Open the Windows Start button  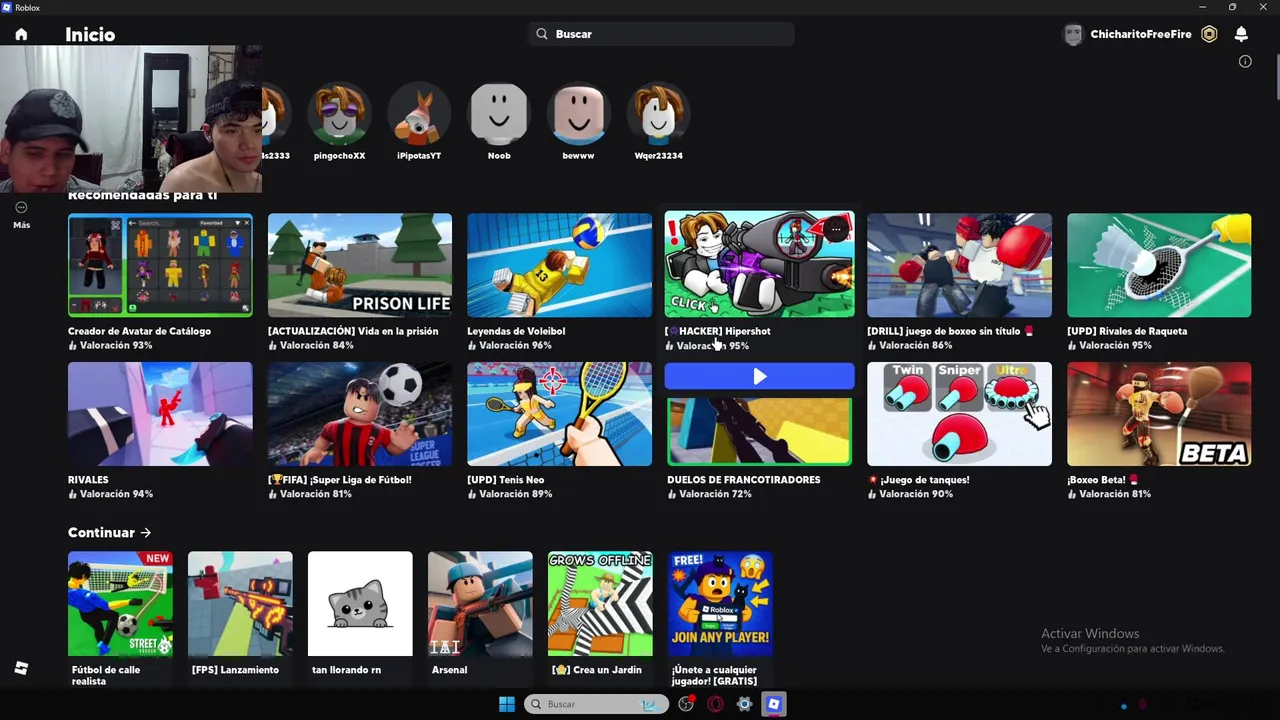(x=507, y=704)
